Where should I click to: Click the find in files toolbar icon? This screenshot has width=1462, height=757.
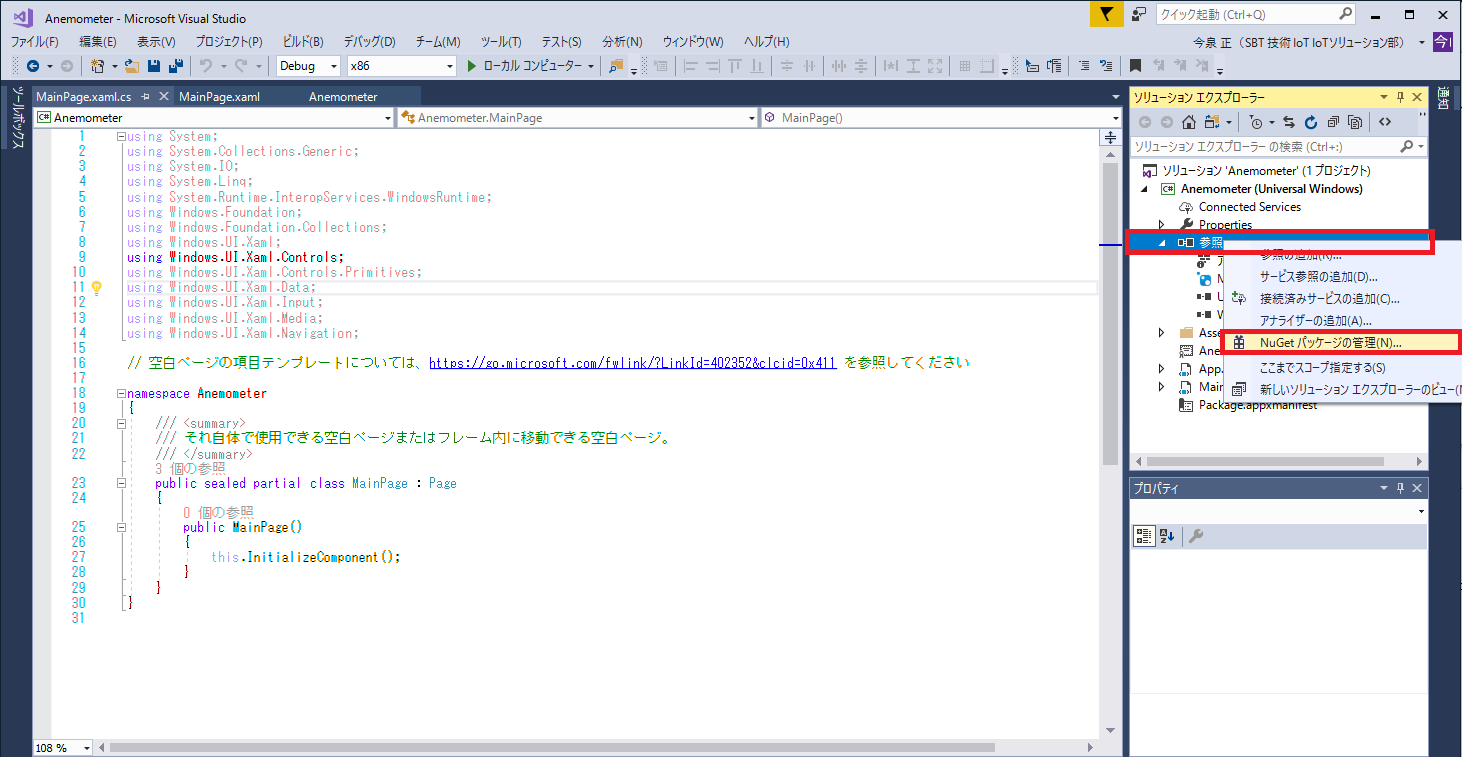pyautogui.click(x=616, y=66)
